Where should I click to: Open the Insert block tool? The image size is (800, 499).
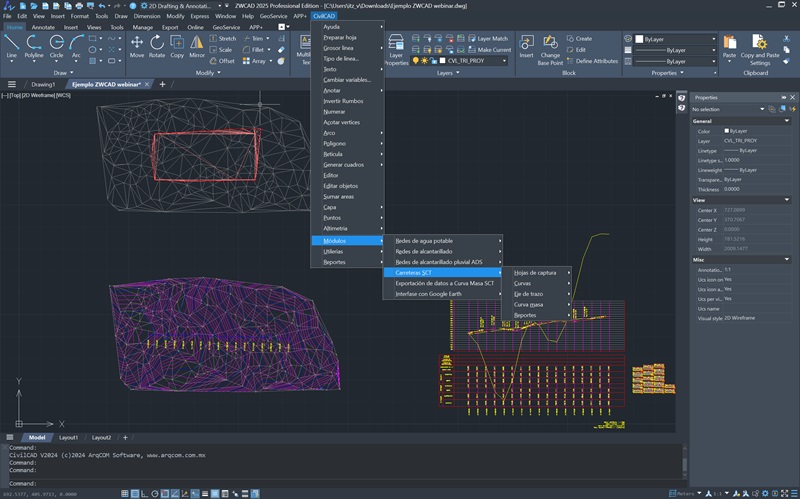(526, 46)
